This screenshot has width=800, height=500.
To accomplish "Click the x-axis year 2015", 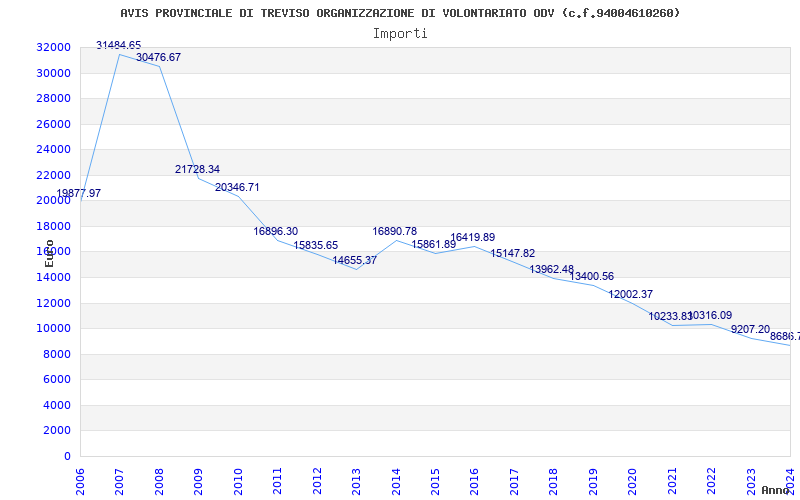I will point(435,481).
